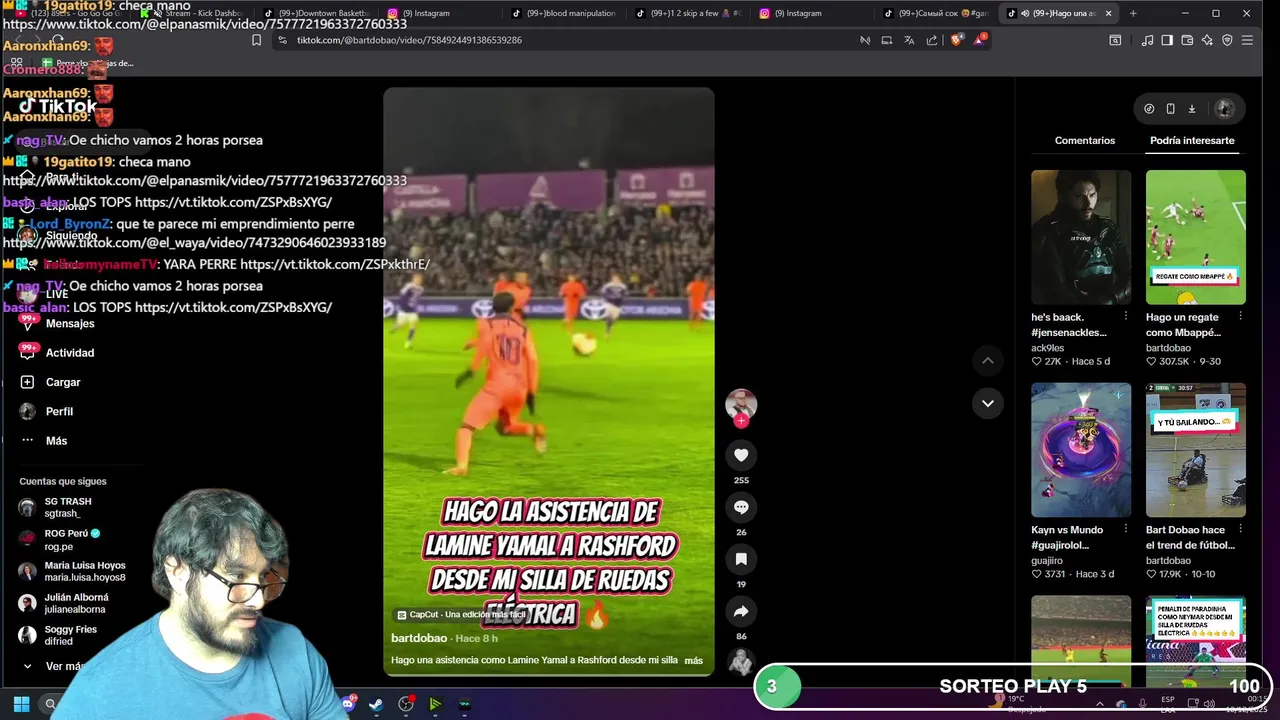Open the SG TRASH followed account
1280x720 pixels.
(x=56, y=507)
